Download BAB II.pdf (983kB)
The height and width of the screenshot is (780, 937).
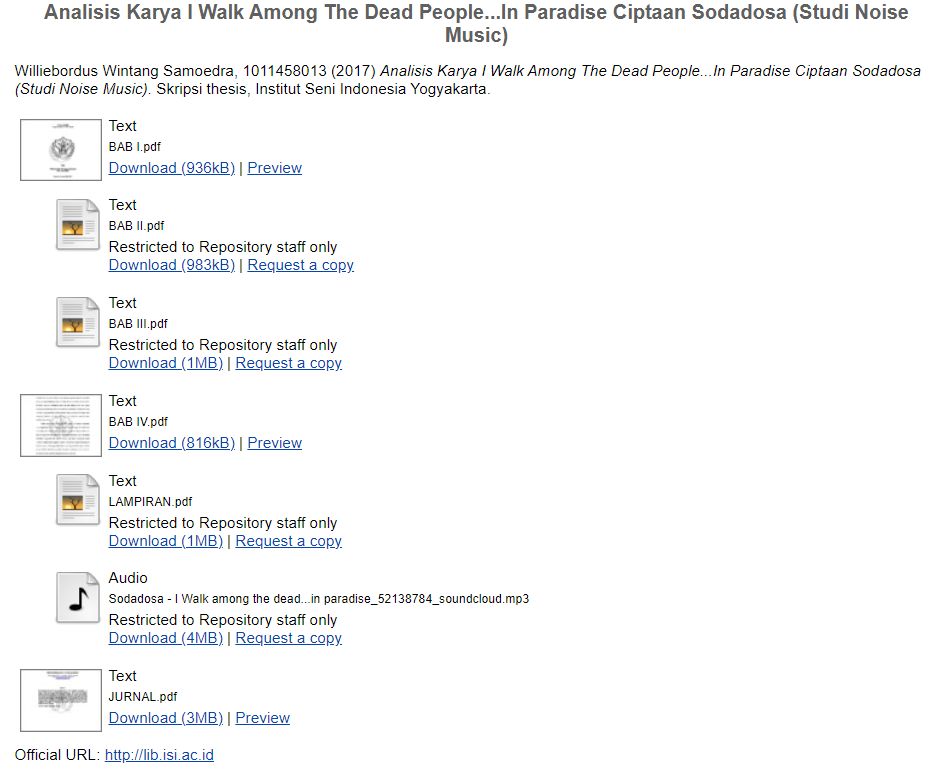click(x=172, y=265)
